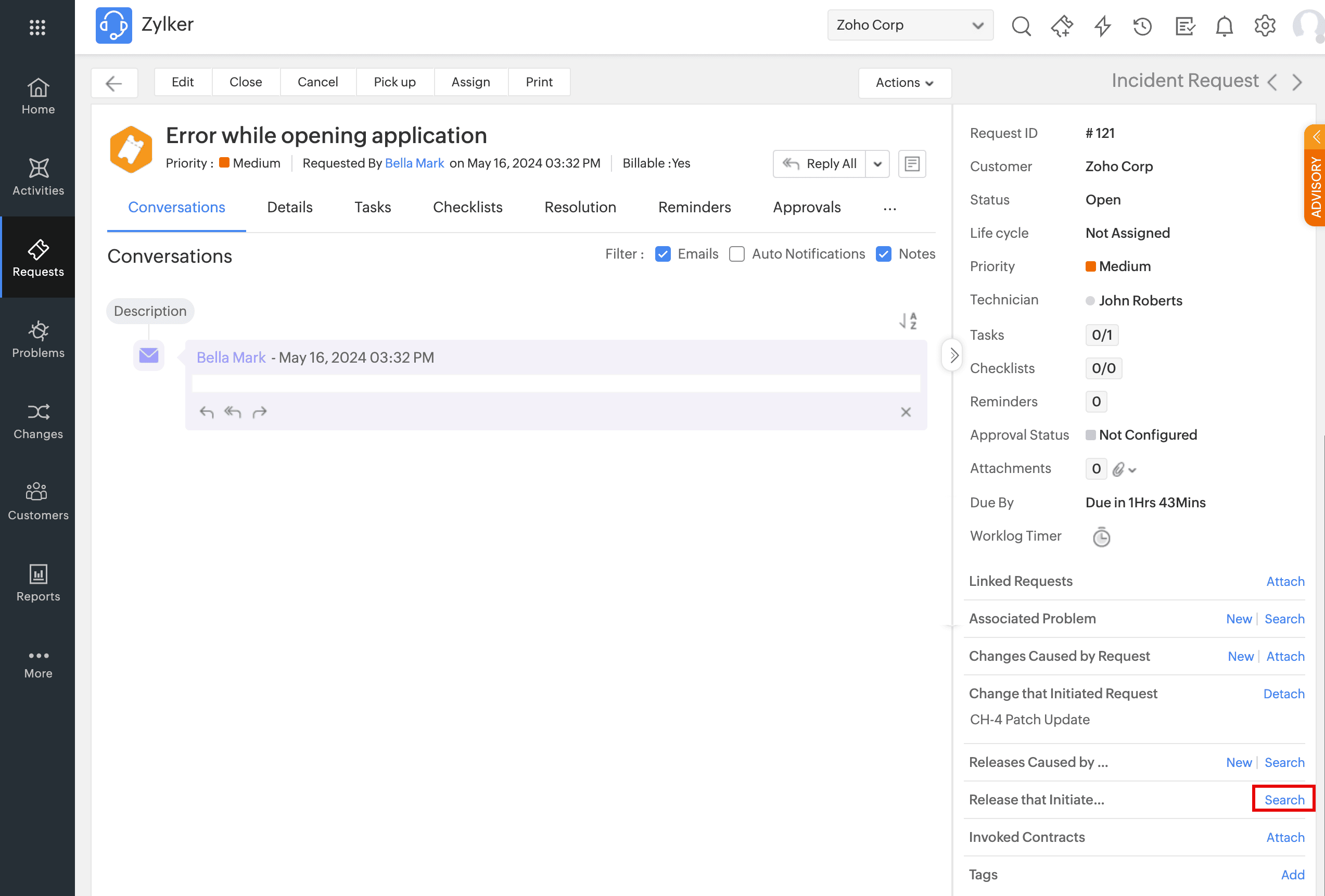Open recent history clock icon
This screenshot has width=1325, height=896.
(x=1142, y=25)
